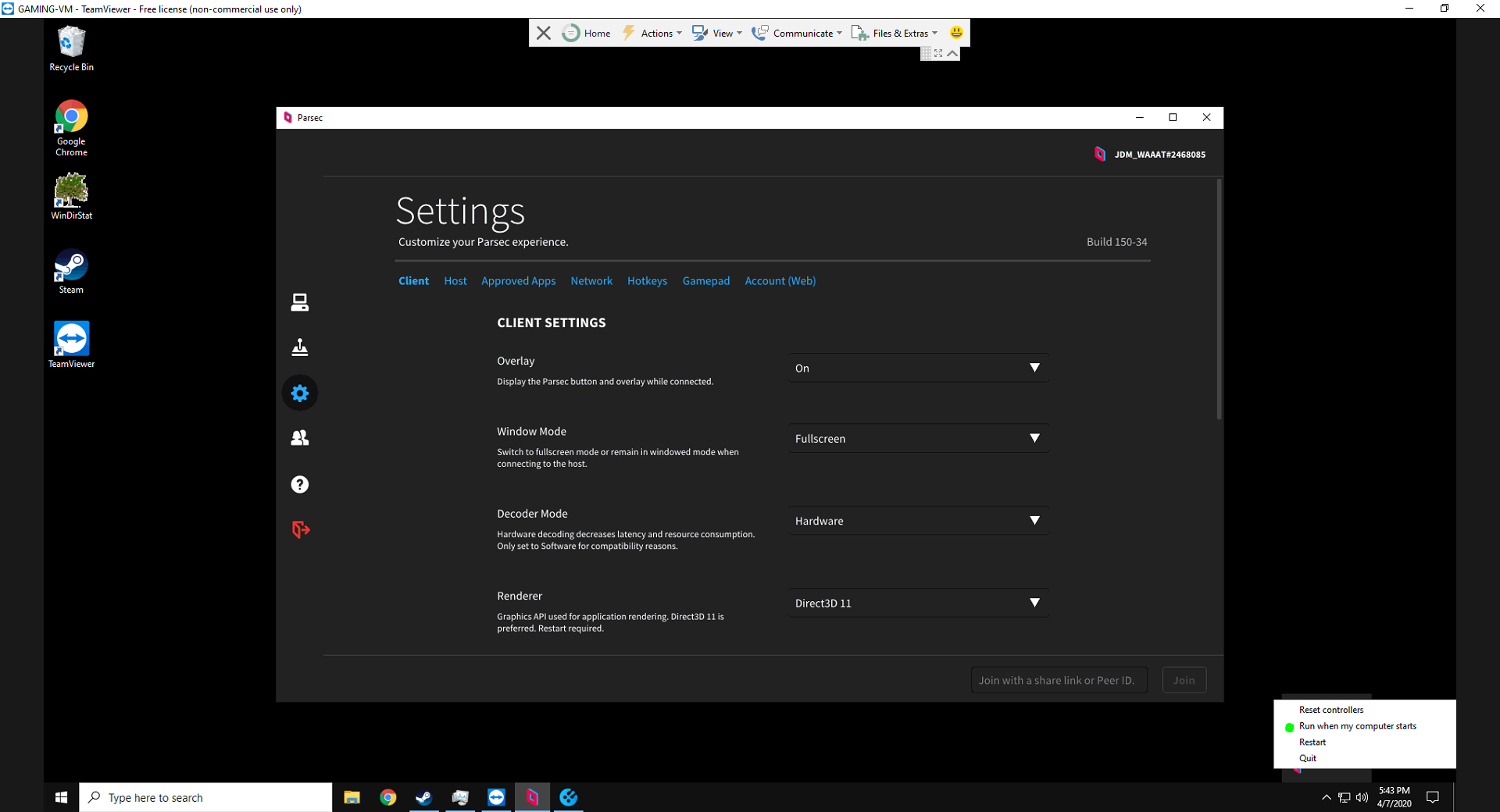Click the taskbar clock showing 5:43 PM

pyautogui.click(x=1394, y=797)
